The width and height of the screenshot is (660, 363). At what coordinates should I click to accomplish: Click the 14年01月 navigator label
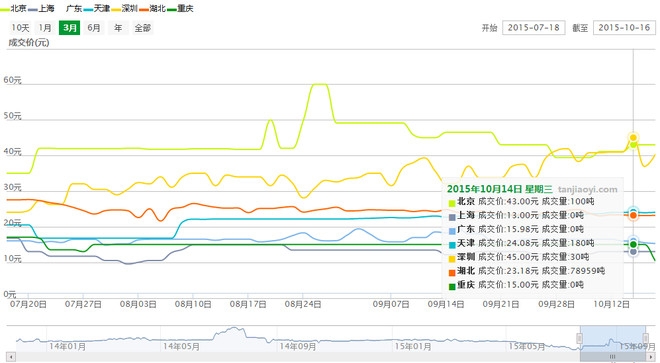click(67, 347)
